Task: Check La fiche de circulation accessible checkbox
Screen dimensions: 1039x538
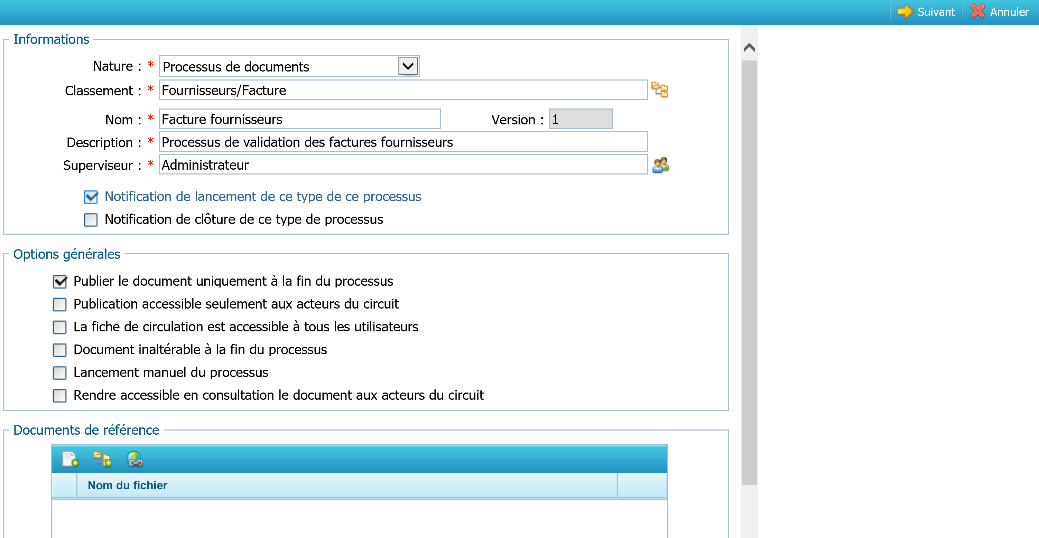Action: coord(60,327)
